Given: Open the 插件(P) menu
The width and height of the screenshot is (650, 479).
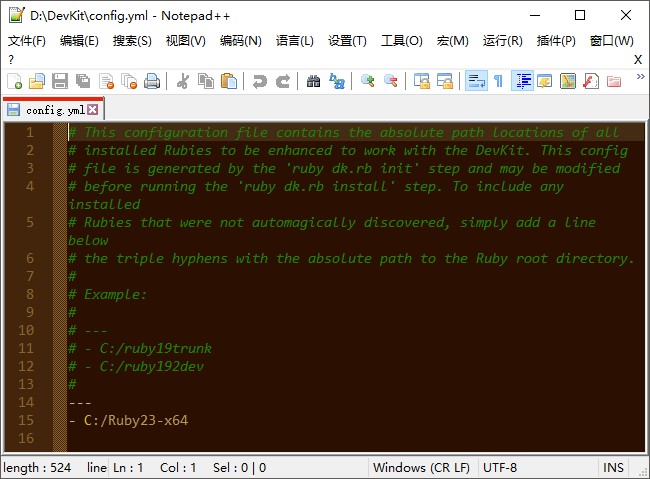Looking at the screenshot, I should (x=556, y=41).
